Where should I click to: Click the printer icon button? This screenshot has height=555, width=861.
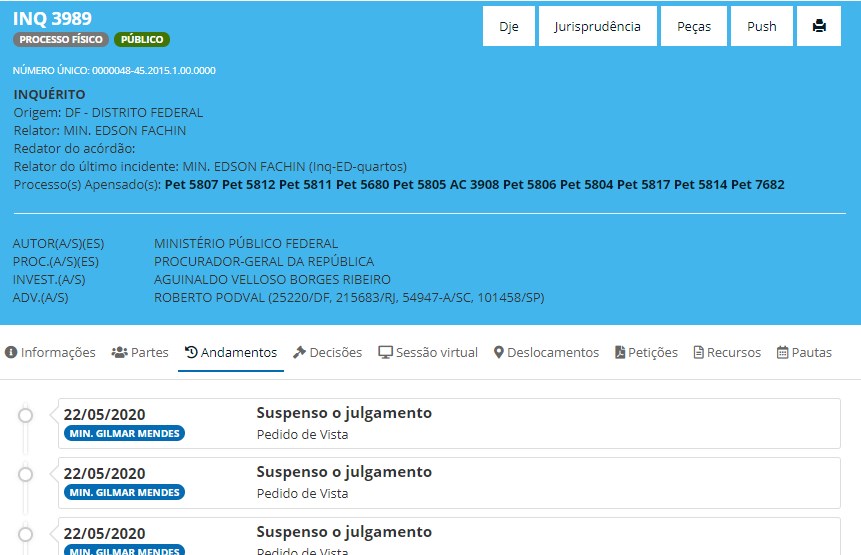pos(819,27)
